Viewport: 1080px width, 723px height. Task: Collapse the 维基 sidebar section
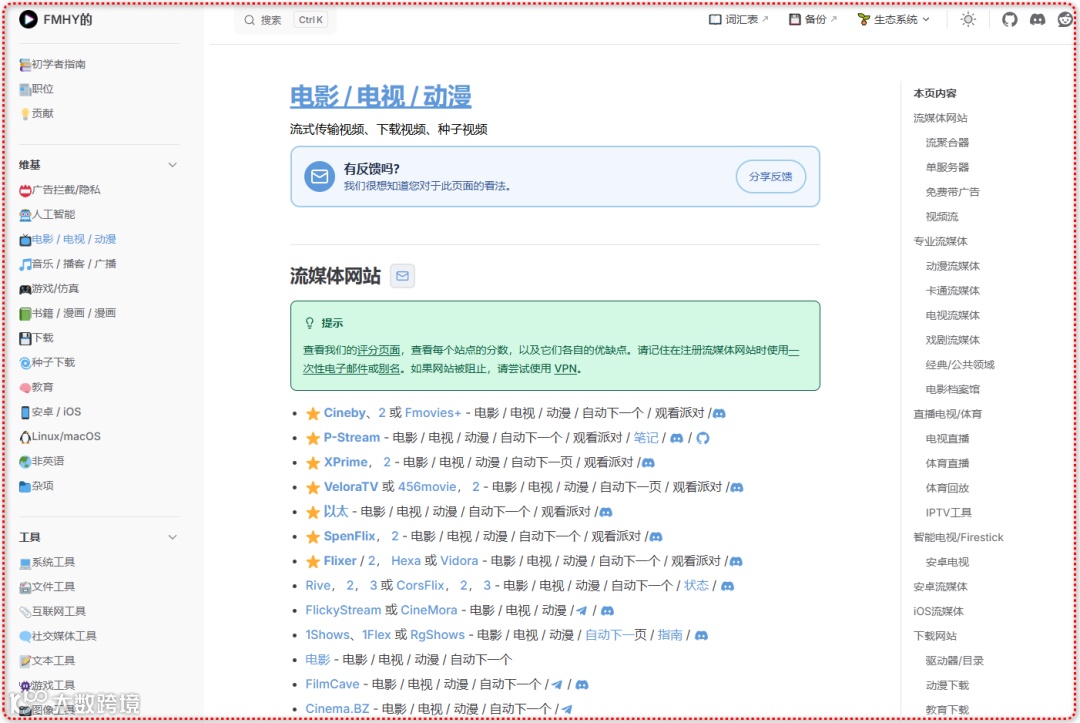coord(172,165)
